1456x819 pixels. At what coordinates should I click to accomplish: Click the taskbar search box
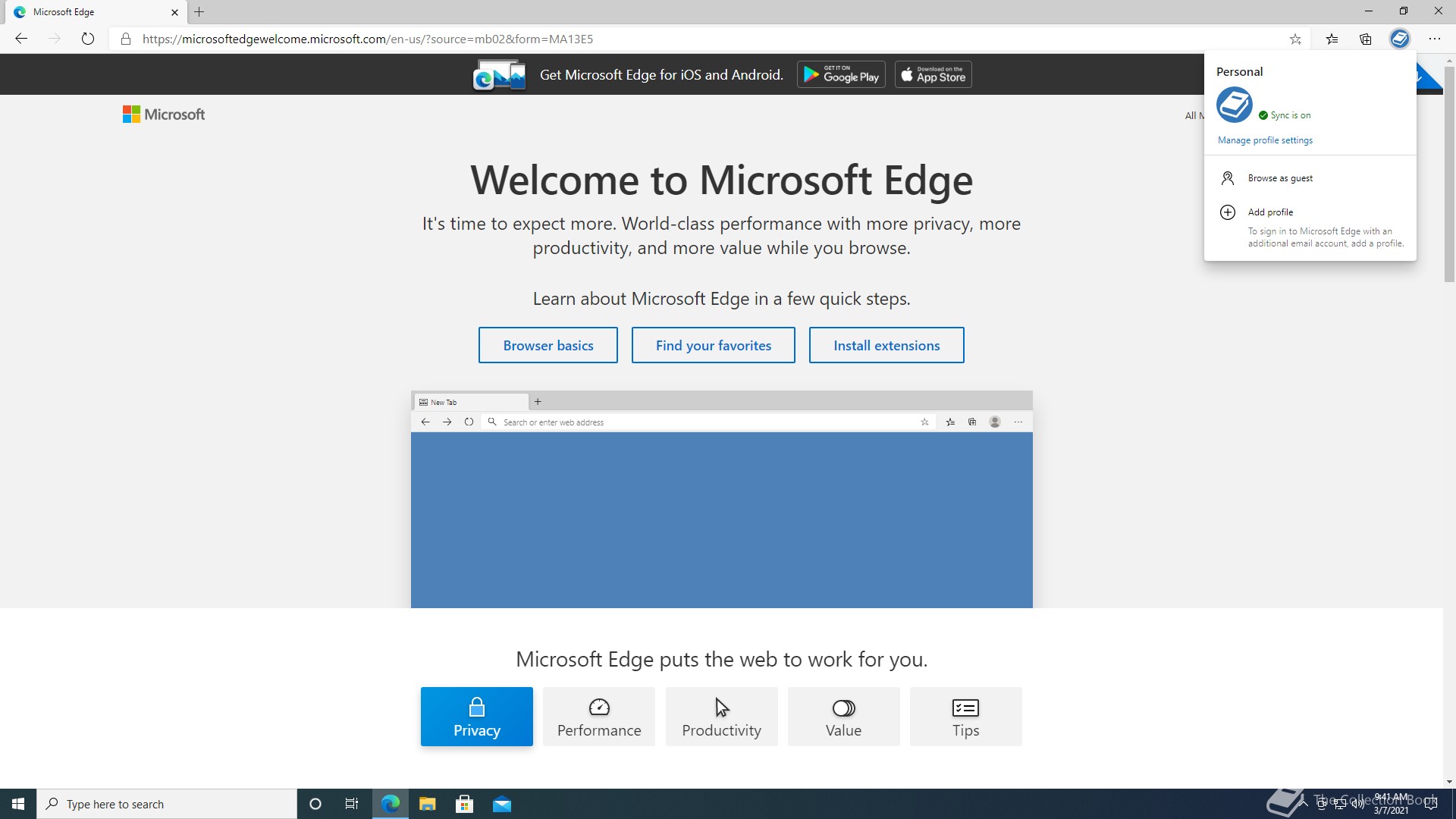(x=167, y=804)
